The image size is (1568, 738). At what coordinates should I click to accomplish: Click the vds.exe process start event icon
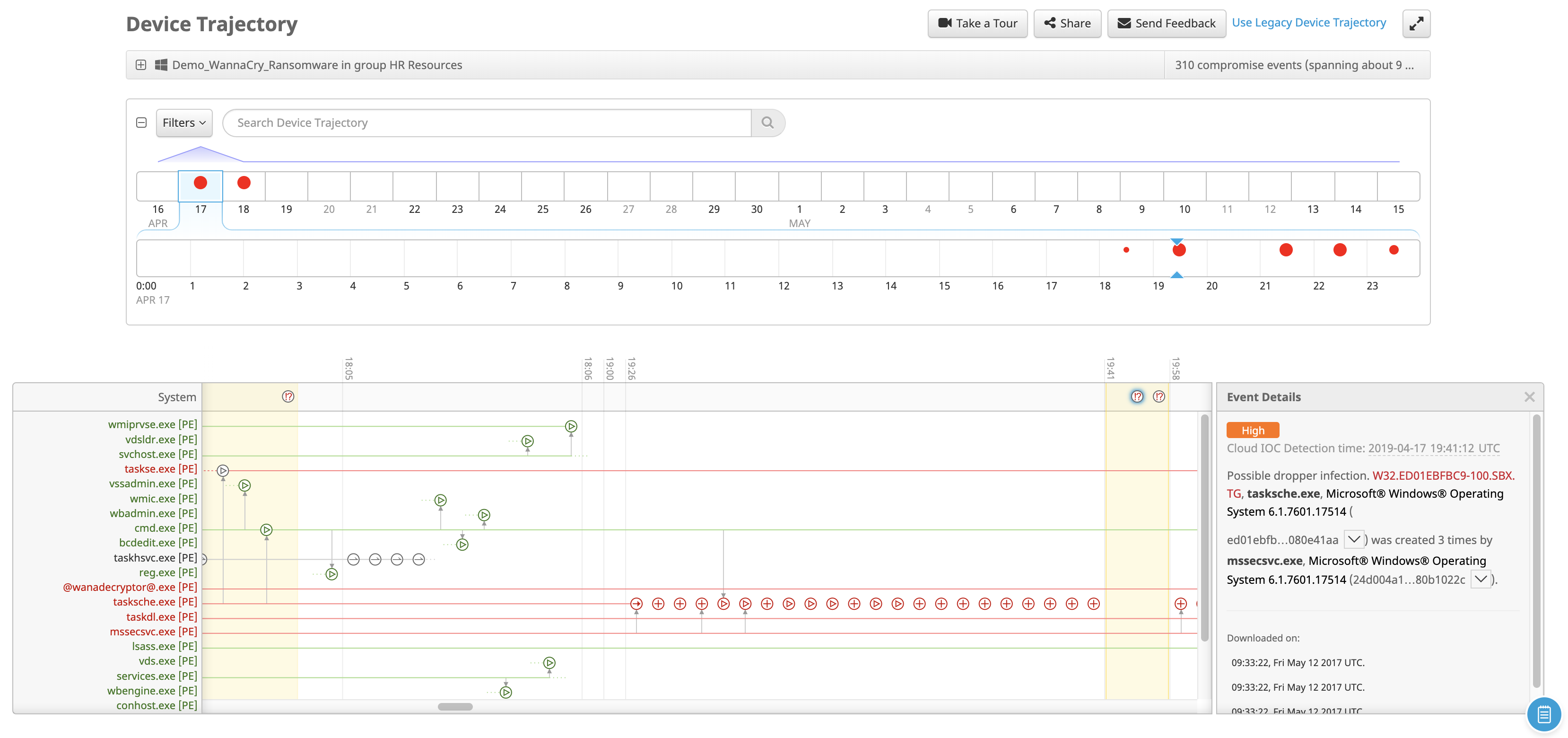click(549, 662)
